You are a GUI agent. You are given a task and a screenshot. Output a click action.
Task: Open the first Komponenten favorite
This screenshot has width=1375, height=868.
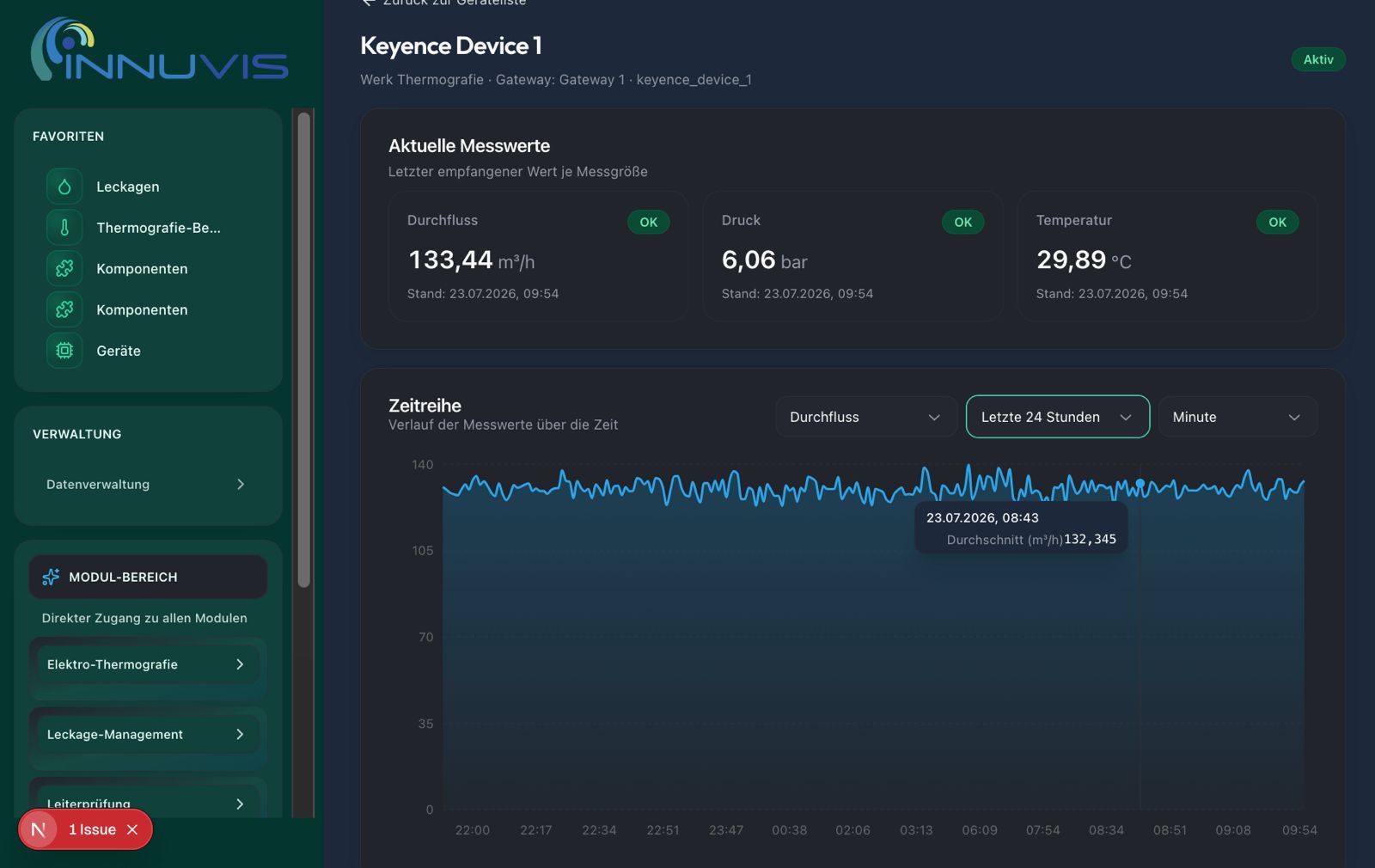[148, 269]
